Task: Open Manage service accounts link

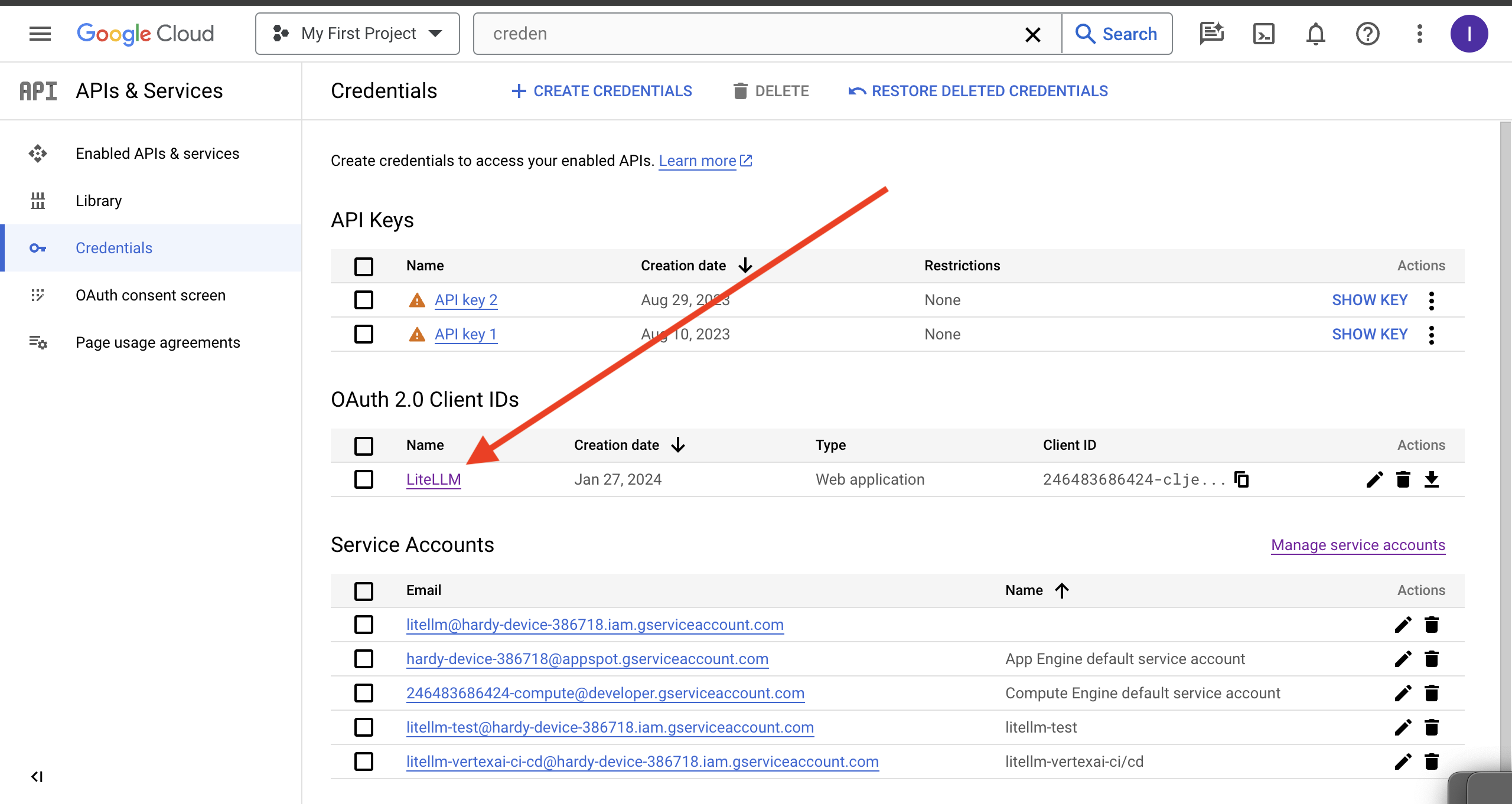Action: click(x=1358, y=545)
